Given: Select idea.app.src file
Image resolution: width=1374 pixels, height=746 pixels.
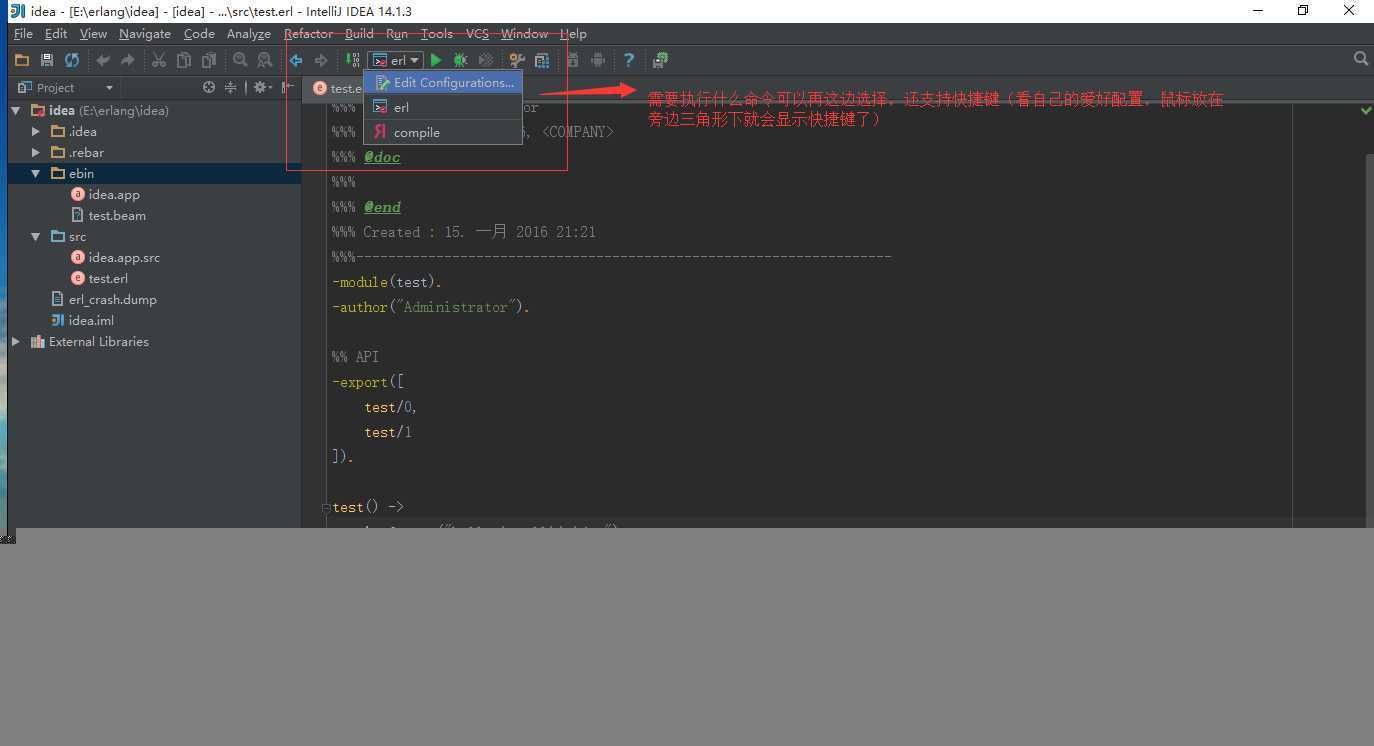Looking at the screenshot, I should click(x=115, y=257).
